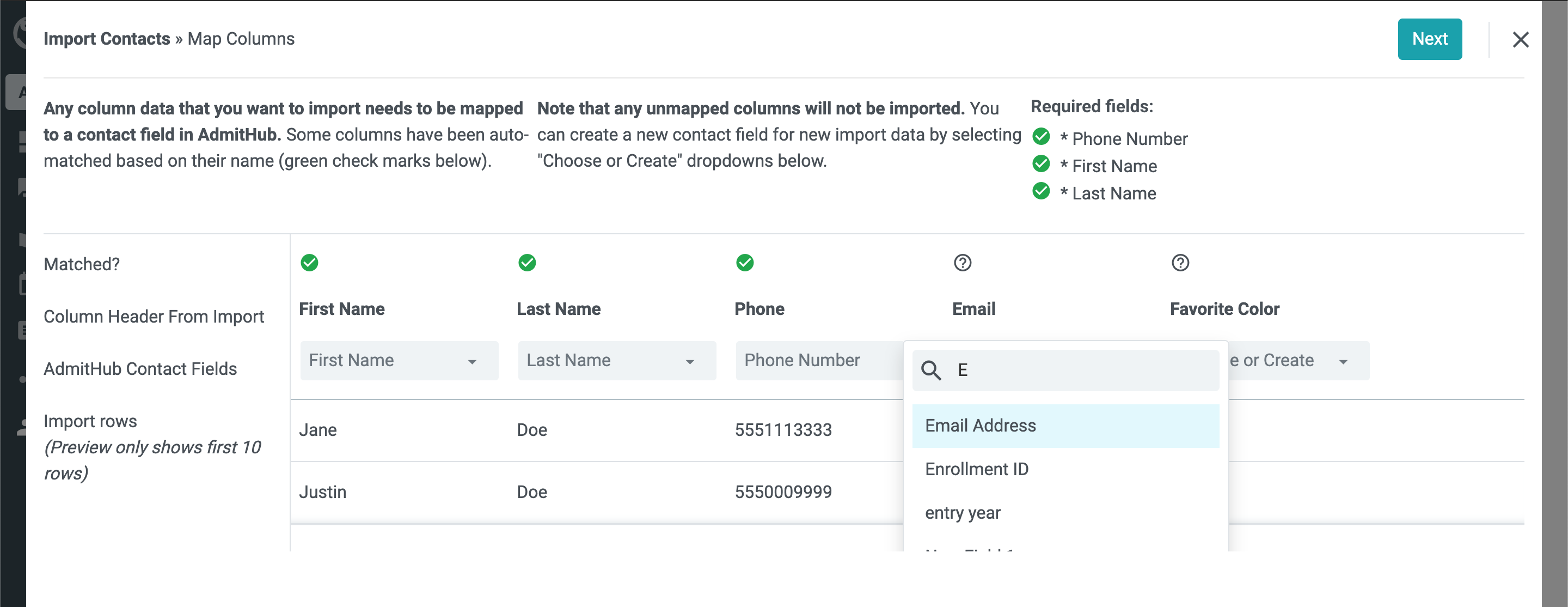Click the Favorite Color question mark icon
The width and height of the screenshot is (1568, 607).
click(1180, 263)
